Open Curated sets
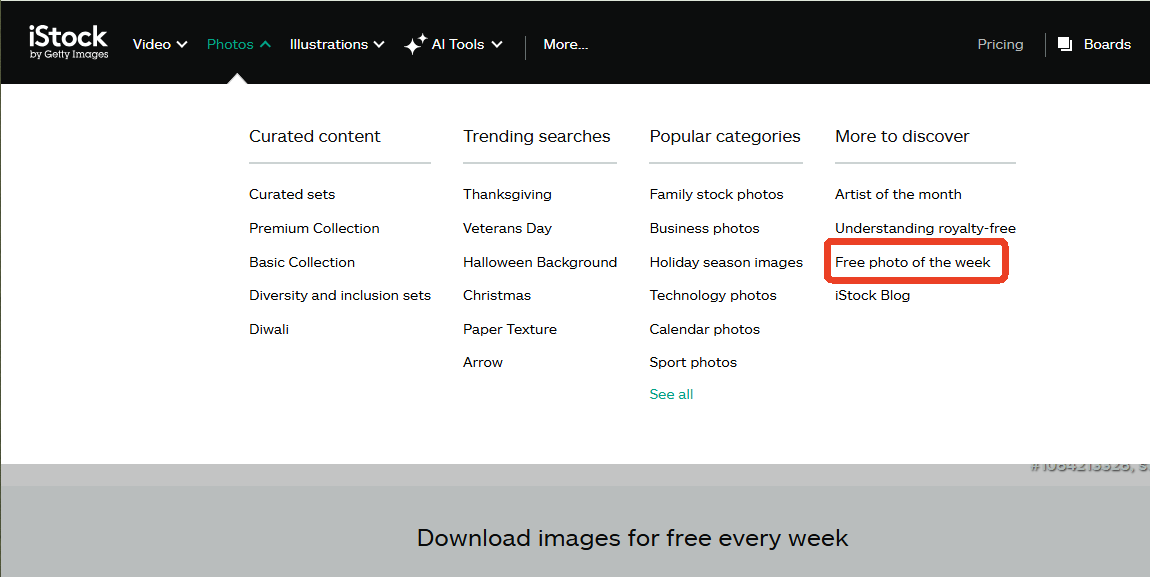Screen dimensions: 1150x577 292,194
